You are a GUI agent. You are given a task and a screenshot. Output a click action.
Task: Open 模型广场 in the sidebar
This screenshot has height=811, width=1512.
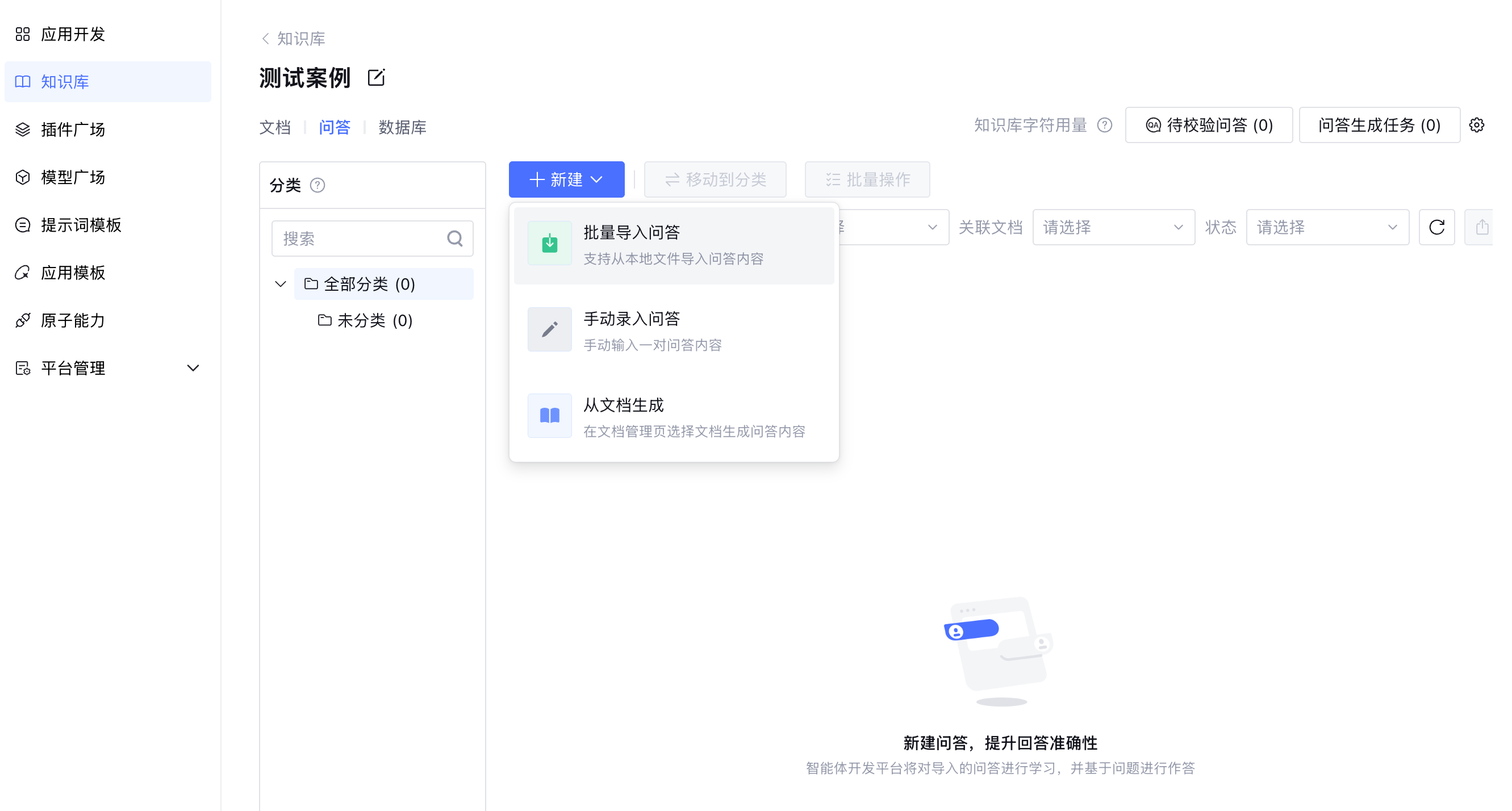point(73,177)
